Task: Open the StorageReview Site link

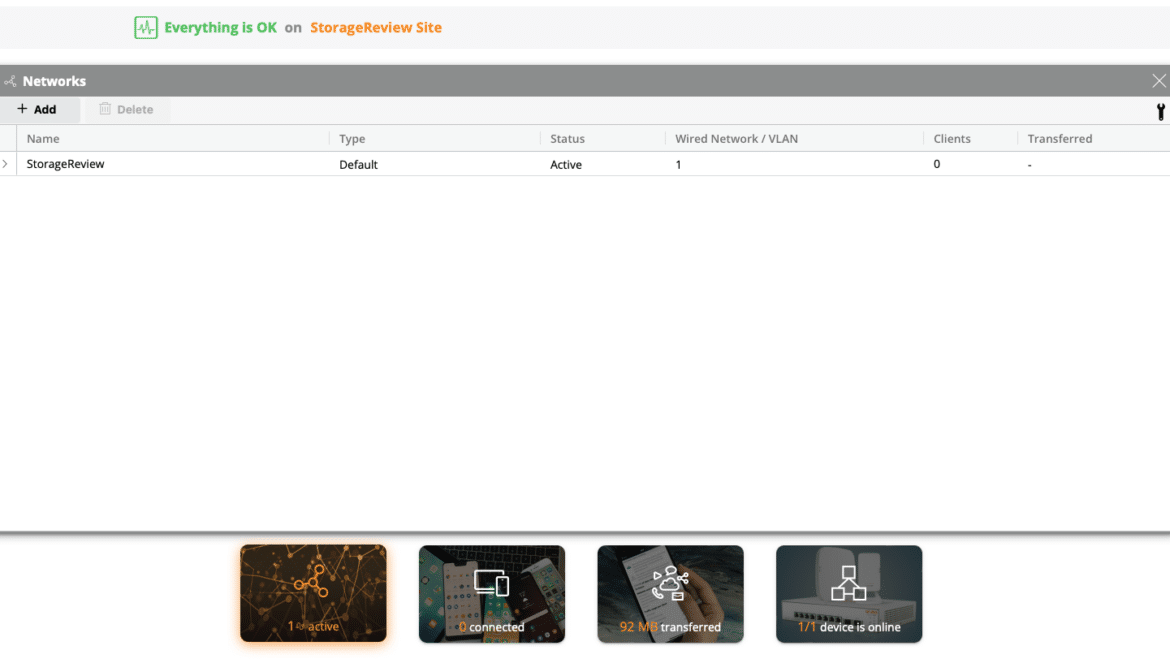Action: [x=375, y=28]
